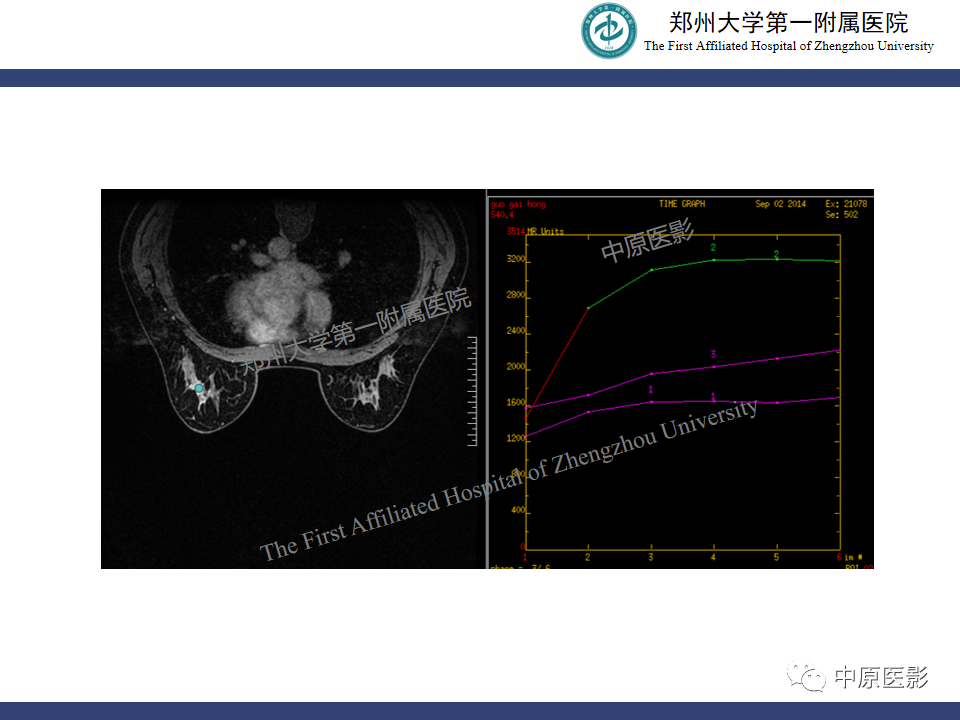960x720 pixels.
Task: Click the x-axis phase number 4
Action: [x=713, y=557]
